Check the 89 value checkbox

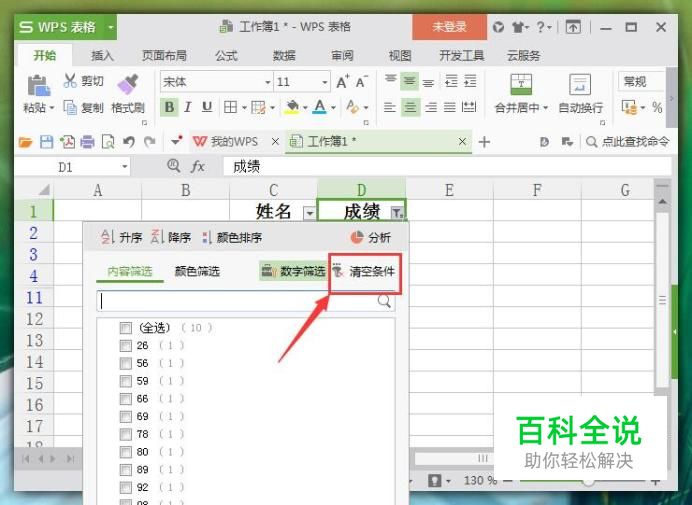126,470
